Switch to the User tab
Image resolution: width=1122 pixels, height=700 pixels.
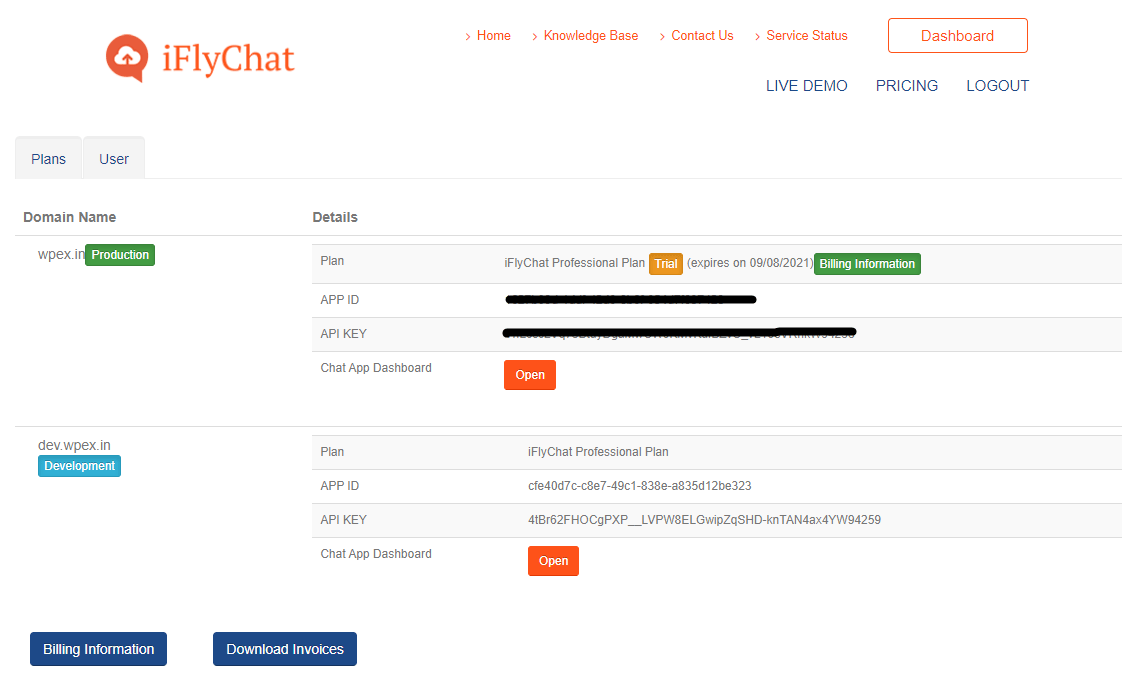pyautogui.click(x=114, y=159)
